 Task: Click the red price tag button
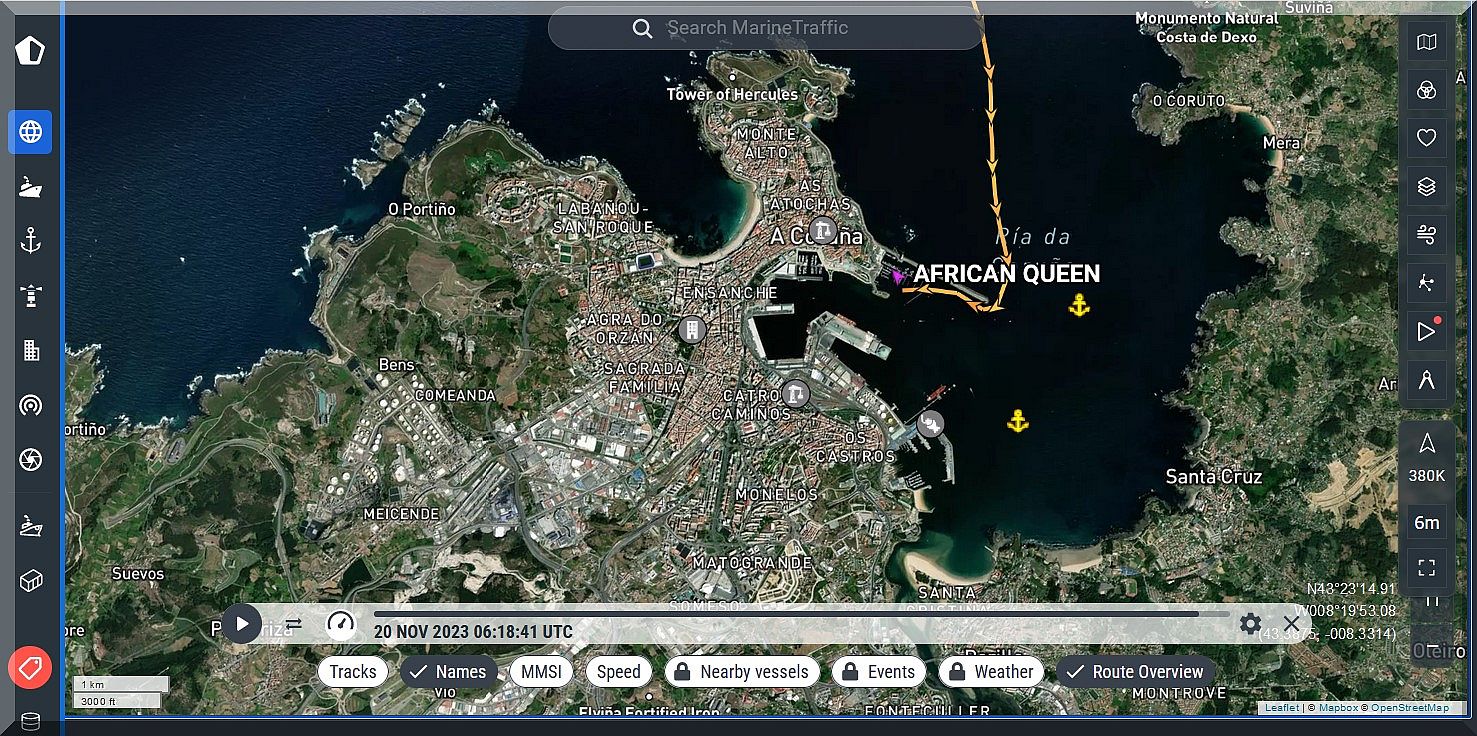pos(30,667)
